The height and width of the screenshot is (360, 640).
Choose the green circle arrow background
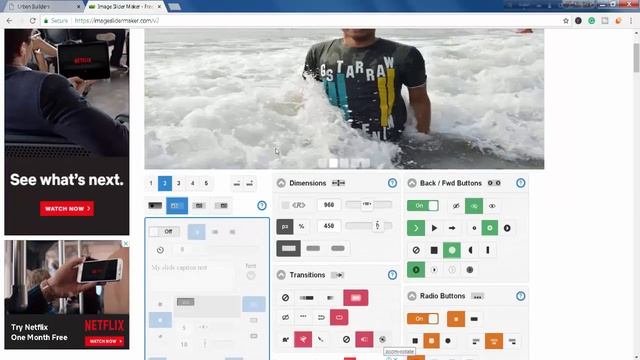coord(452,250)
